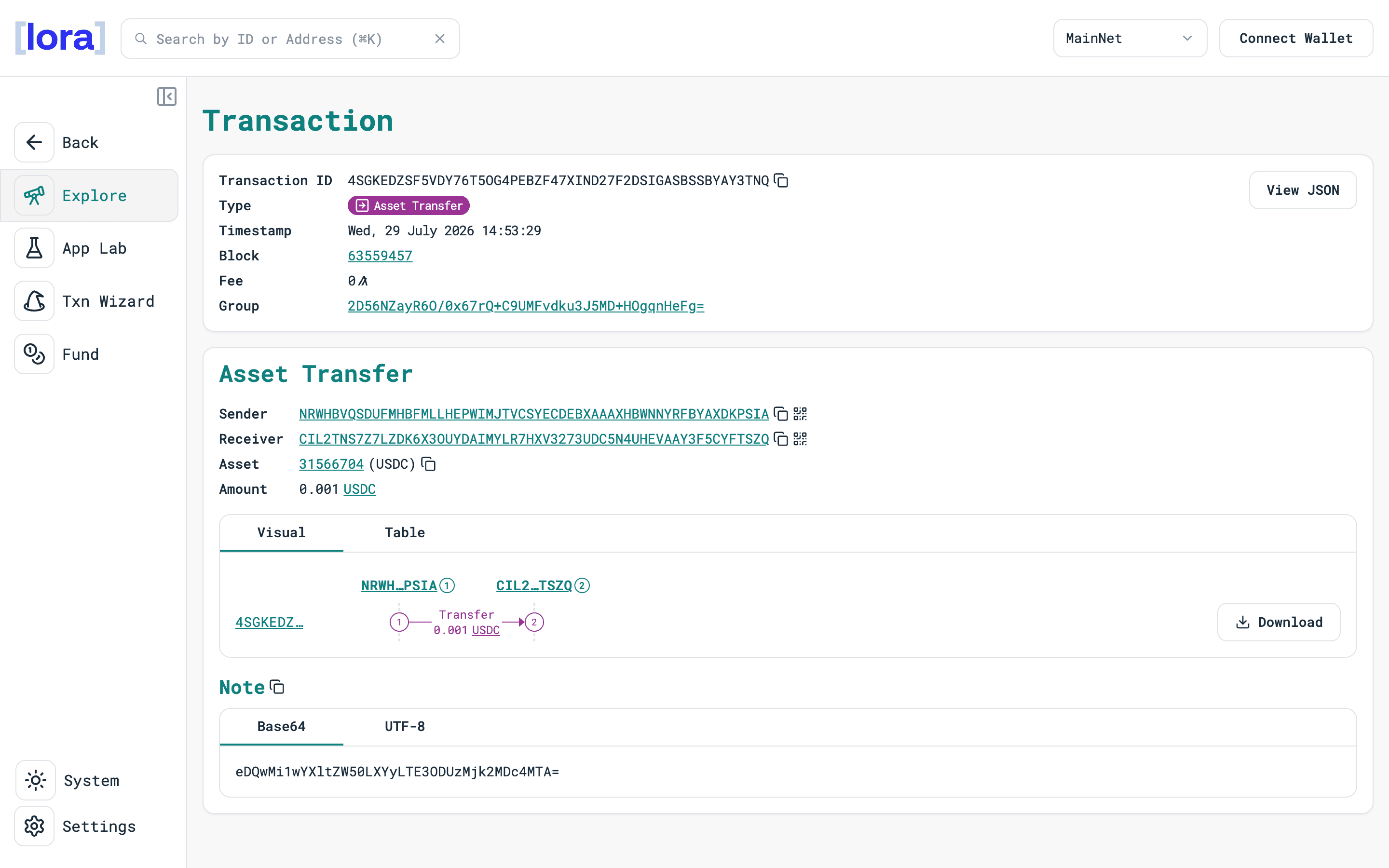This screenshot has width=1389, height=868.
Task: Click the Asset Transfer type badge
Action: click(x=409, y=205)
